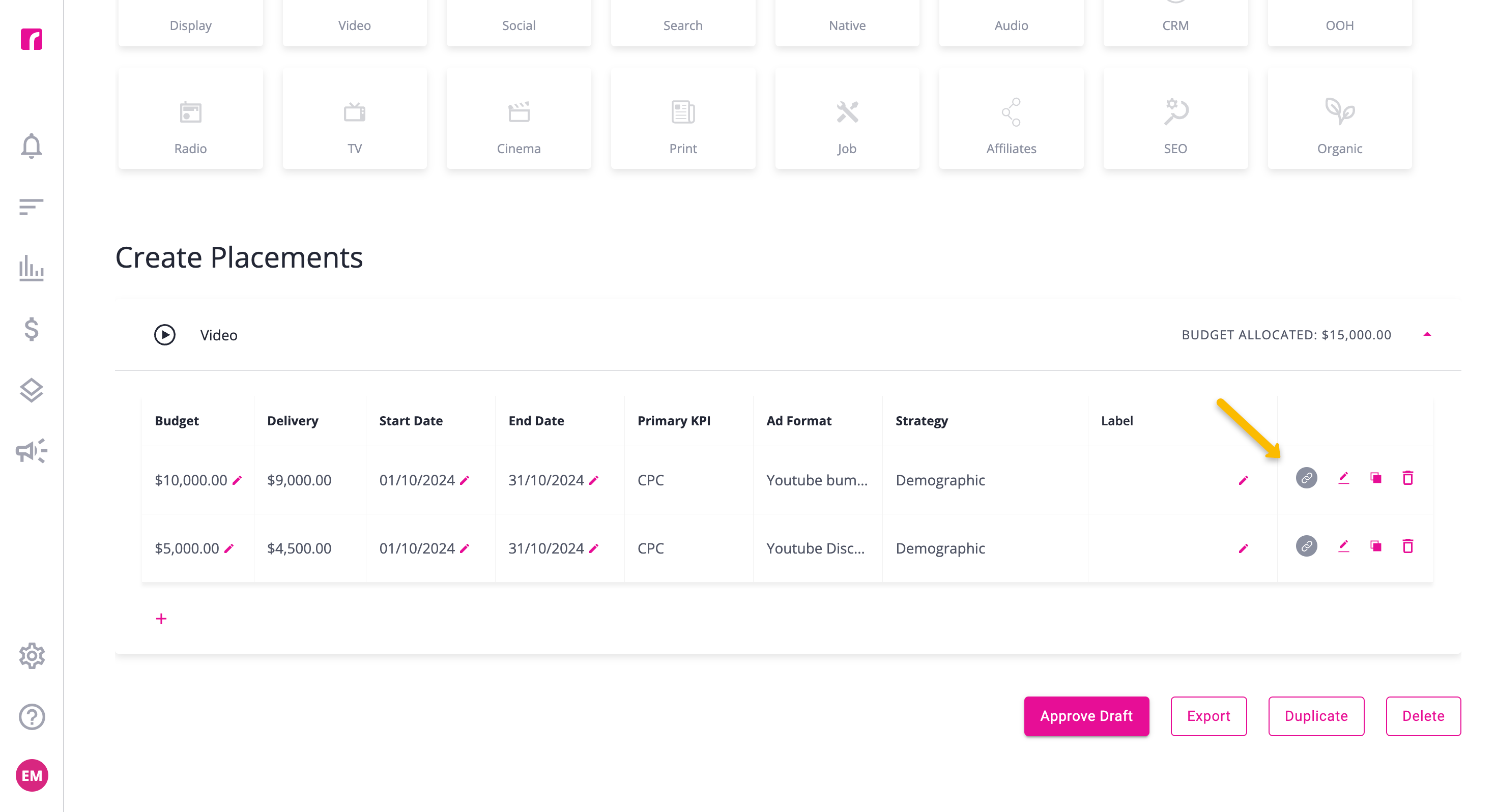Select the OOH channel card
1496x812 pixels.
[x=1340, y=23]
